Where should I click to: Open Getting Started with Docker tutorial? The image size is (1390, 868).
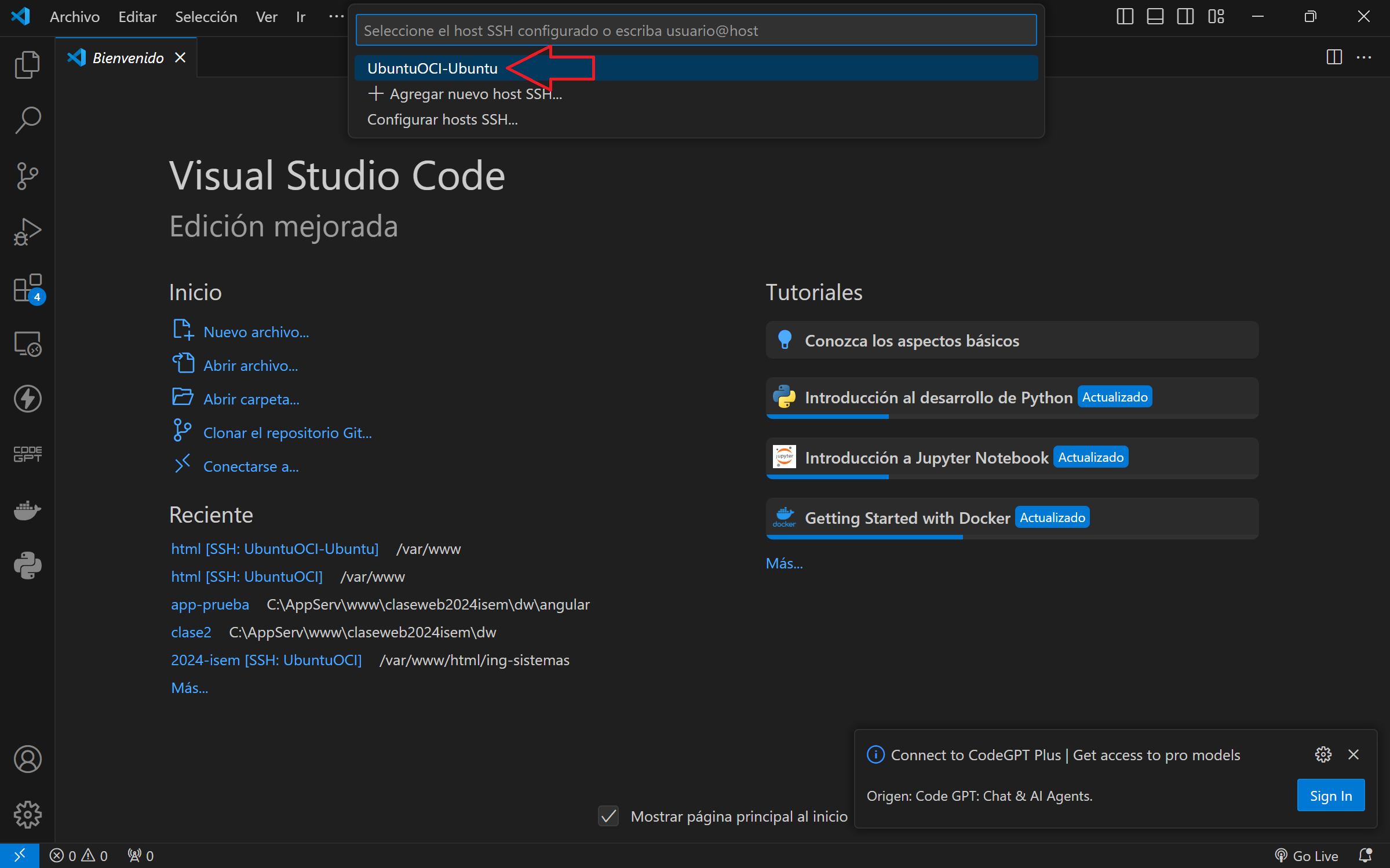coord(1012,519)
